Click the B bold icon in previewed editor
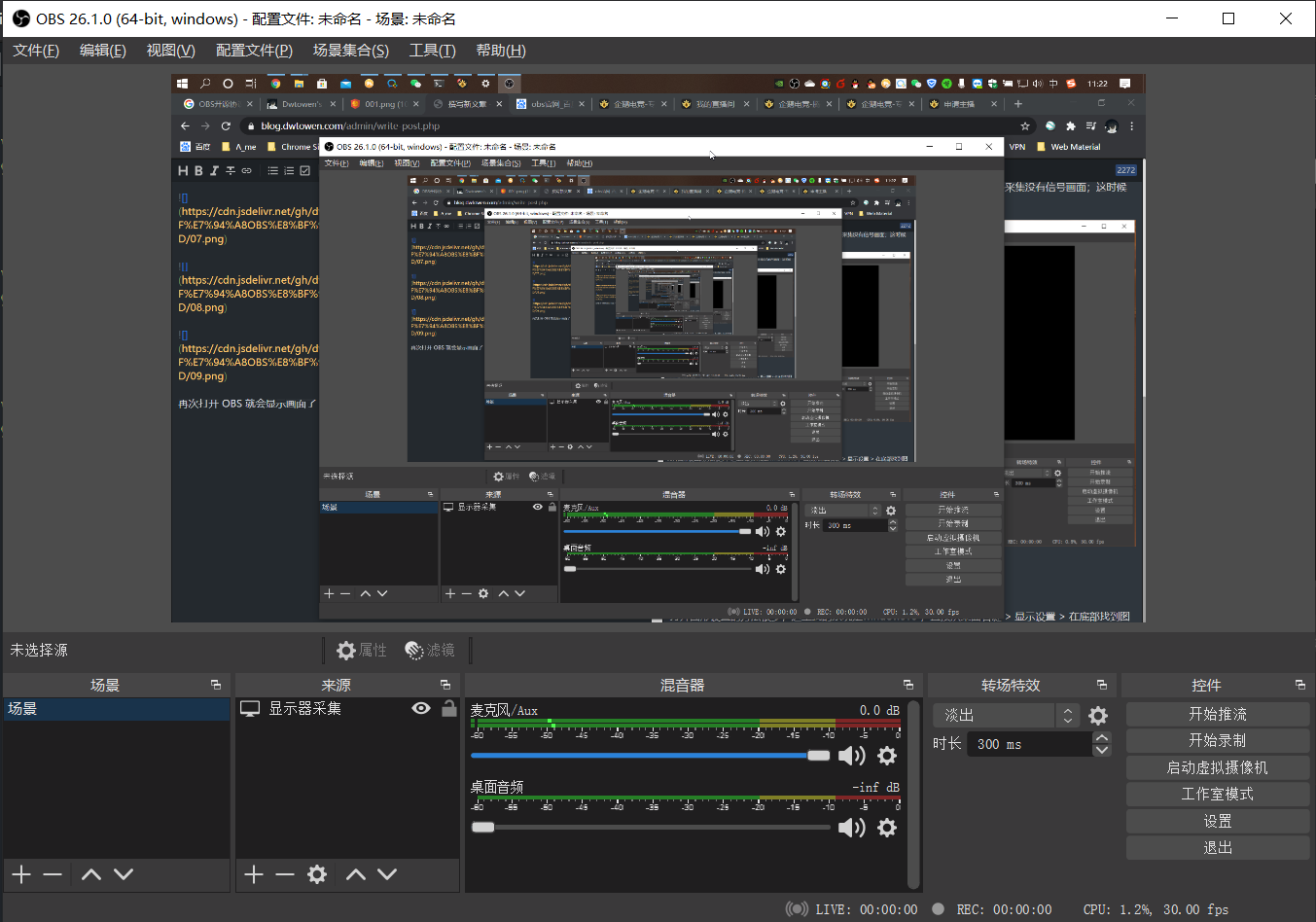 tap(198, 170)
